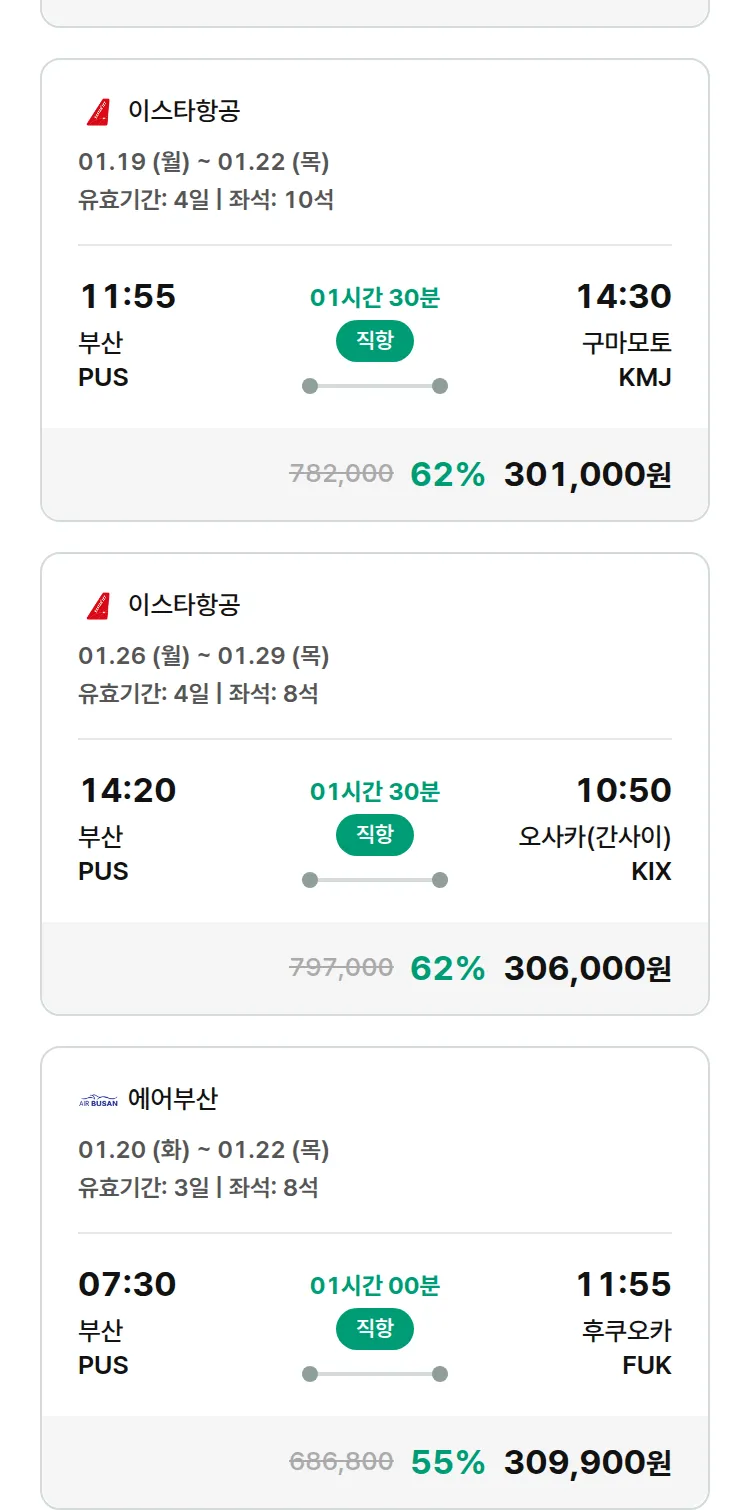Select the 306,000원 Osaka fare
The image size is (750, 1510).
tap(587, 968)
